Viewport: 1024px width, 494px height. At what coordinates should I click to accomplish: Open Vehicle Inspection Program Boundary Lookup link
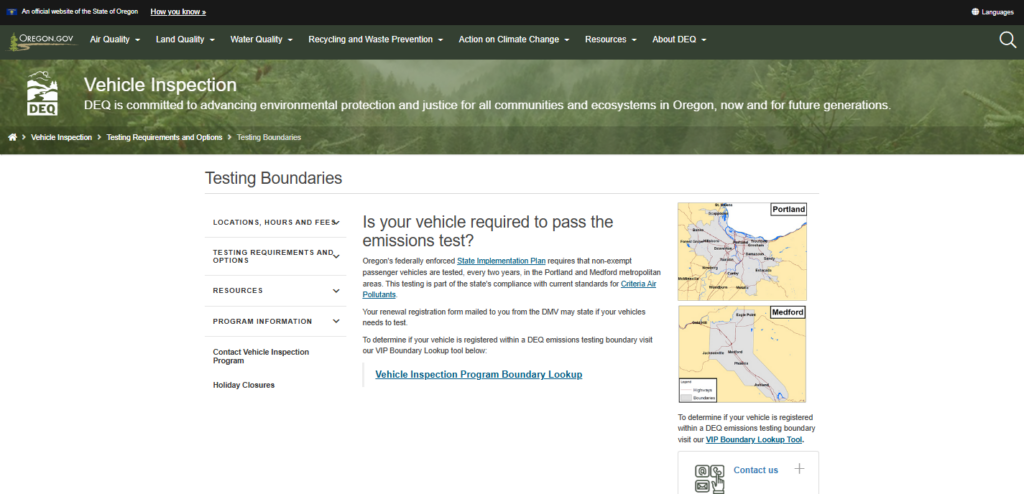click(x=478, y=375)
